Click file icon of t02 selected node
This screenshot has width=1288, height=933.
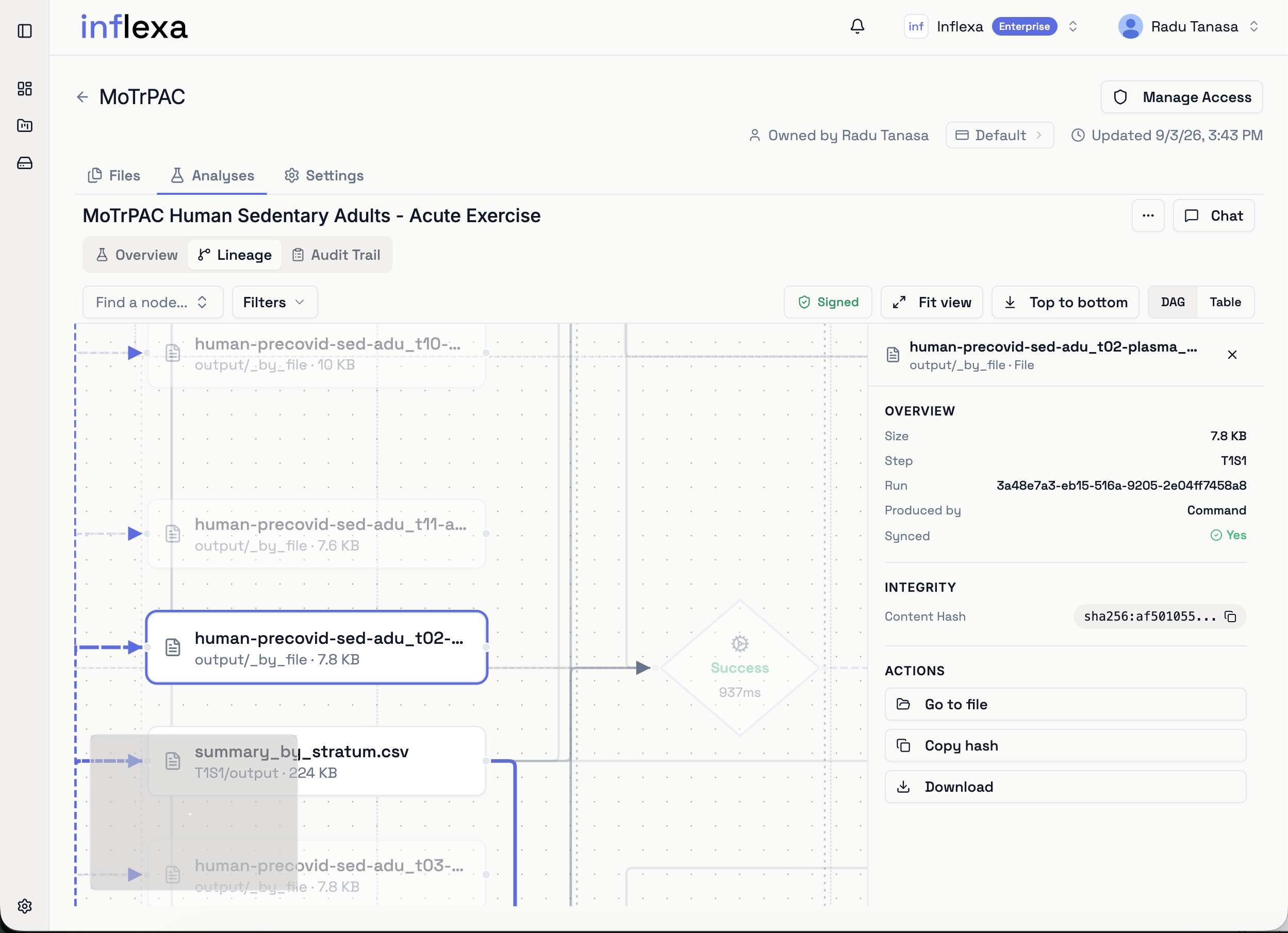click(x=173, y=647)
